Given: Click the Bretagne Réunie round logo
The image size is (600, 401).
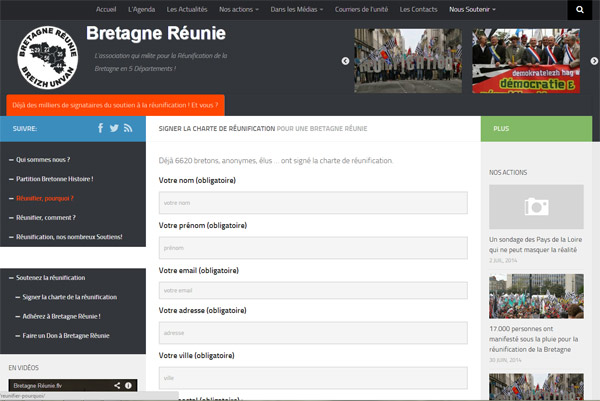Looking at the screenshot, I should coord(47,58).
